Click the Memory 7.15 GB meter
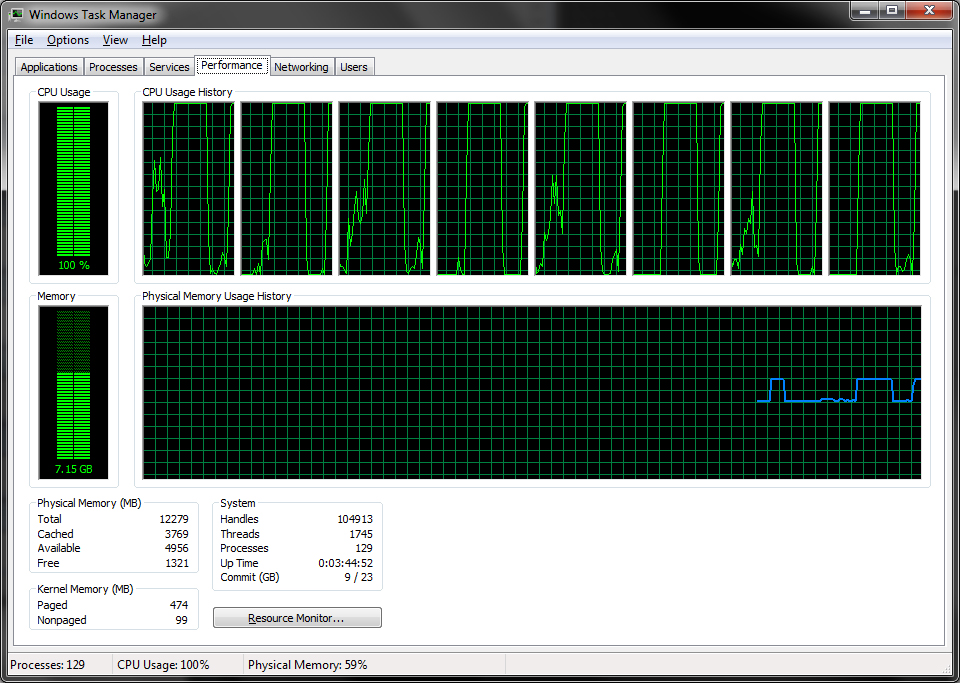Image resolution: width=960 pixels, height=683 pixels. pos(73,392)
